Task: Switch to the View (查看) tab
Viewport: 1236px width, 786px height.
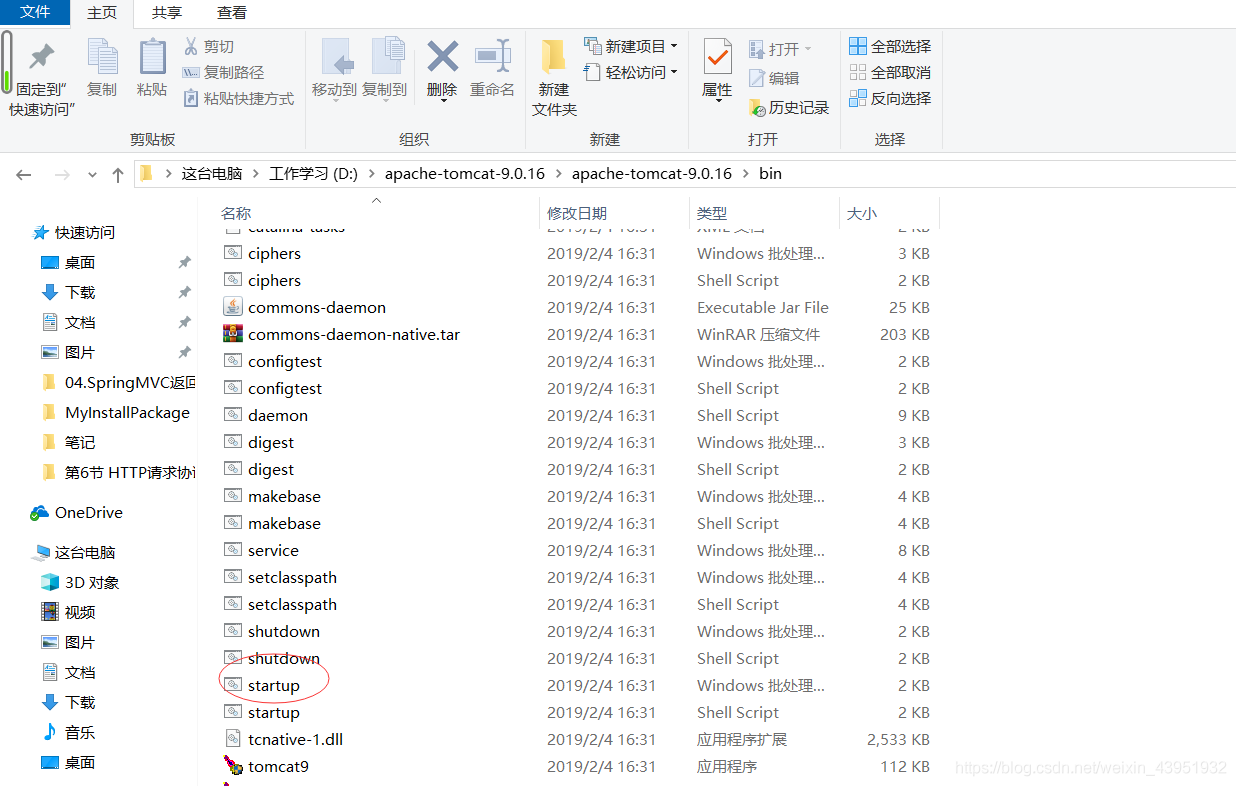Action: [x=232, y=13]
